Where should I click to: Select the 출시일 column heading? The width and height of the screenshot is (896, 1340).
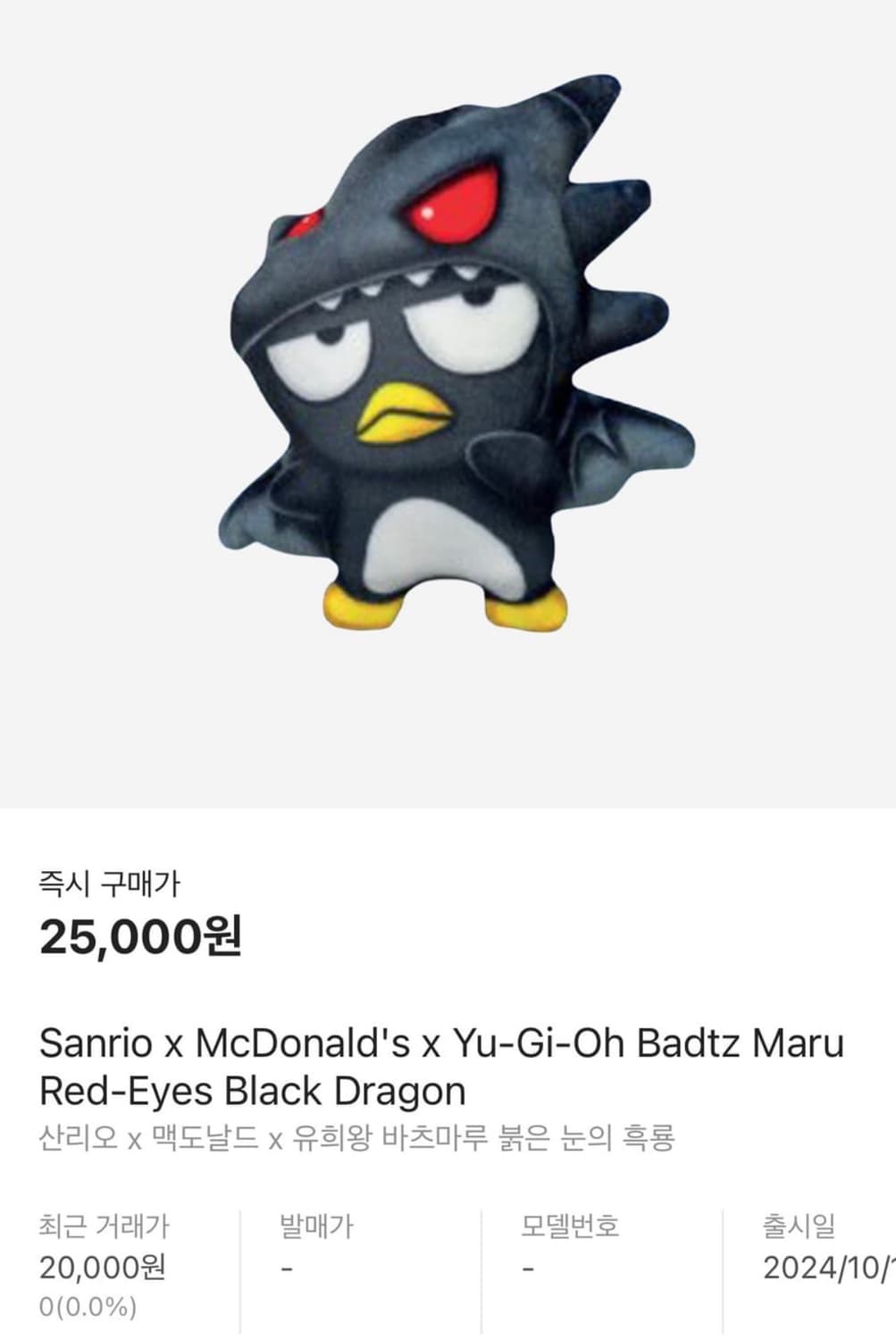click(799, 1225)
